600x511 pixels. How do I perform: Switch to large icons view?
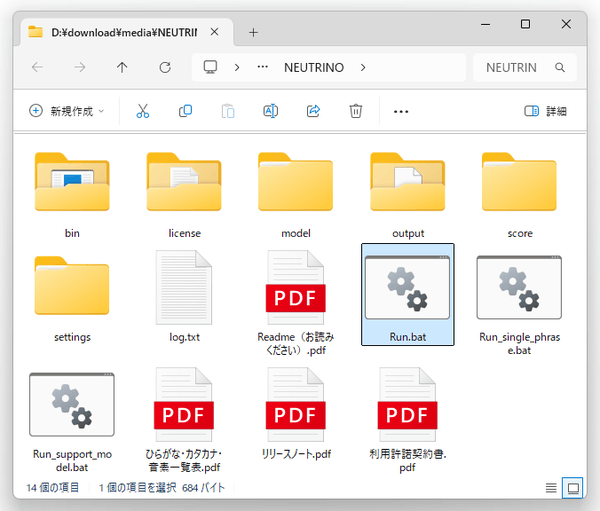click(x=573, y=488)
